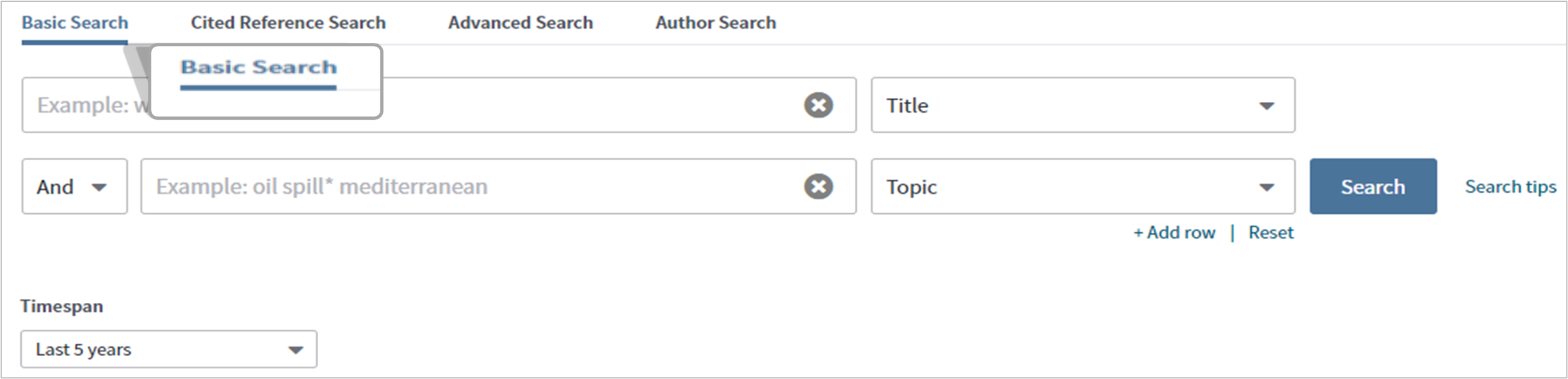
Task: Add another search row
Action: pos(1174,232)
